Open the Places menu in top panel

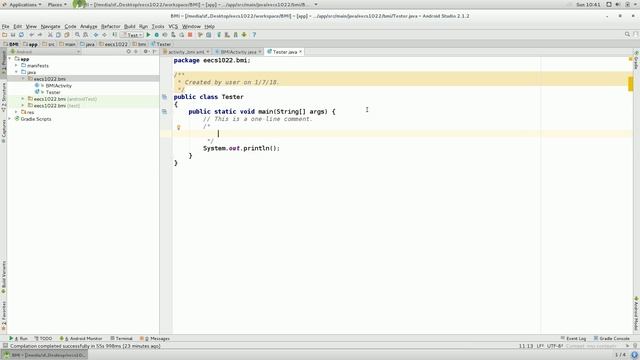tap(57, 4)
